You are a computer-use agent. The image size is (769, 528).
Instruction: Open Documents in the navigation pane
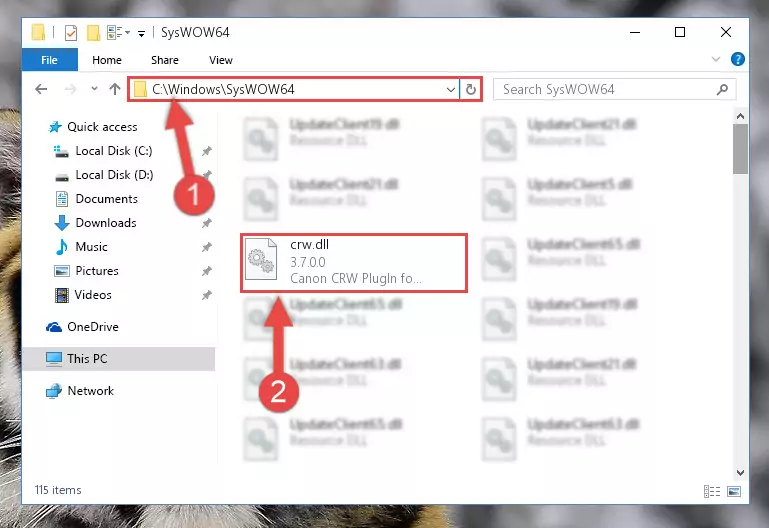pyautogui.click(x=106, y=199)
